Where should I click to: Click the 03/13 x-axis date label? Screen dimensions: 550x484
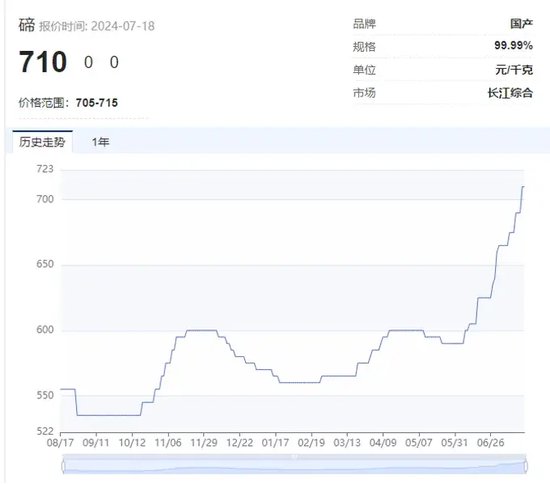347,443
